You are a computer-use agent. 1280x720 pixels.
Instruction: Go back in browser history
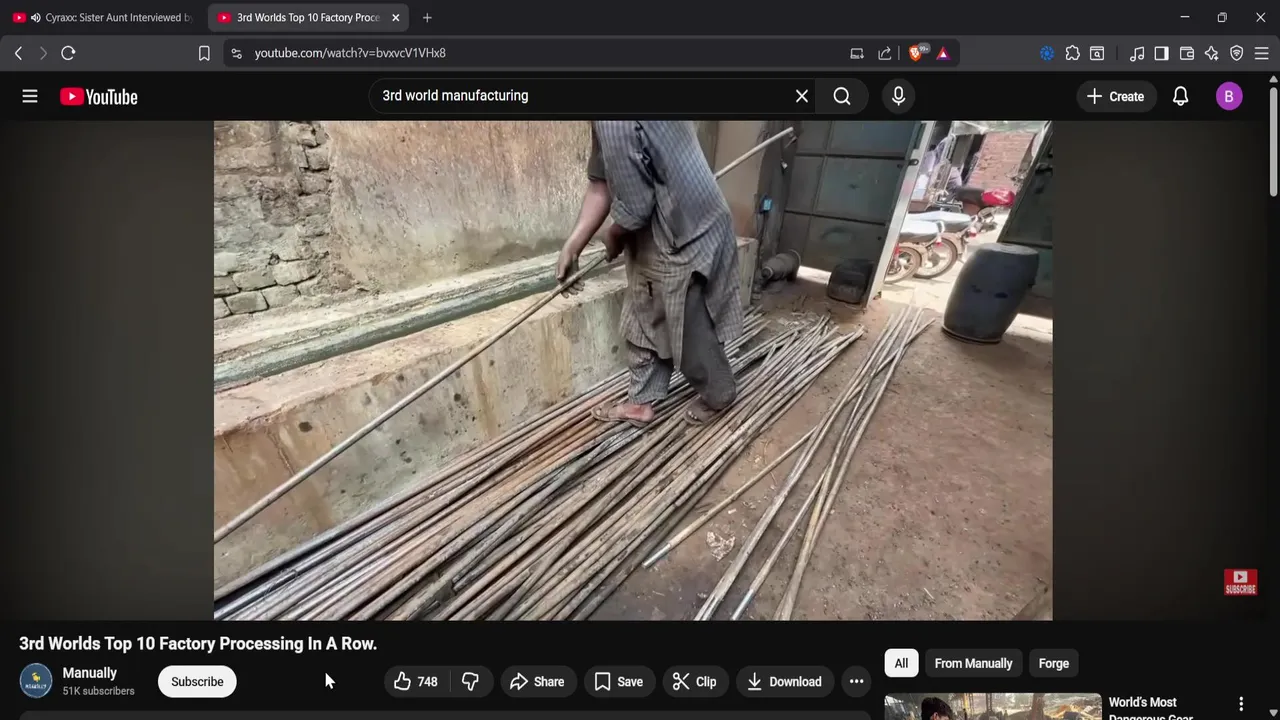(18, 53)
